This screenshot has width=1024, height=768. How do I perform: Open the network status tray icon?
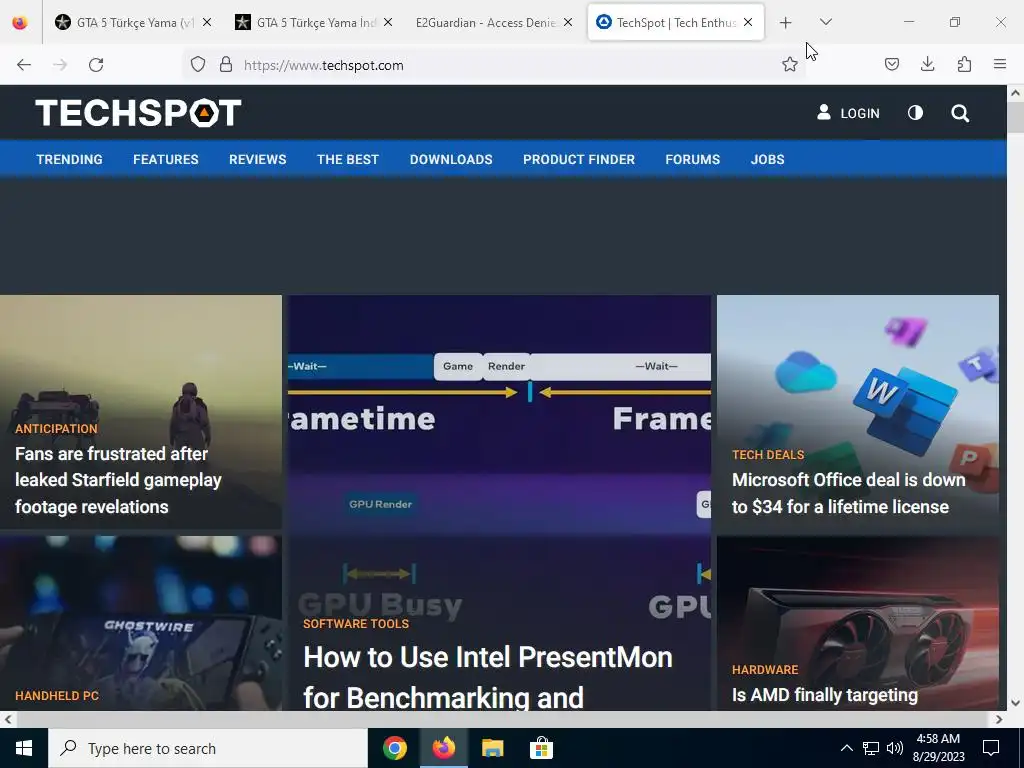tap(871, 748)
